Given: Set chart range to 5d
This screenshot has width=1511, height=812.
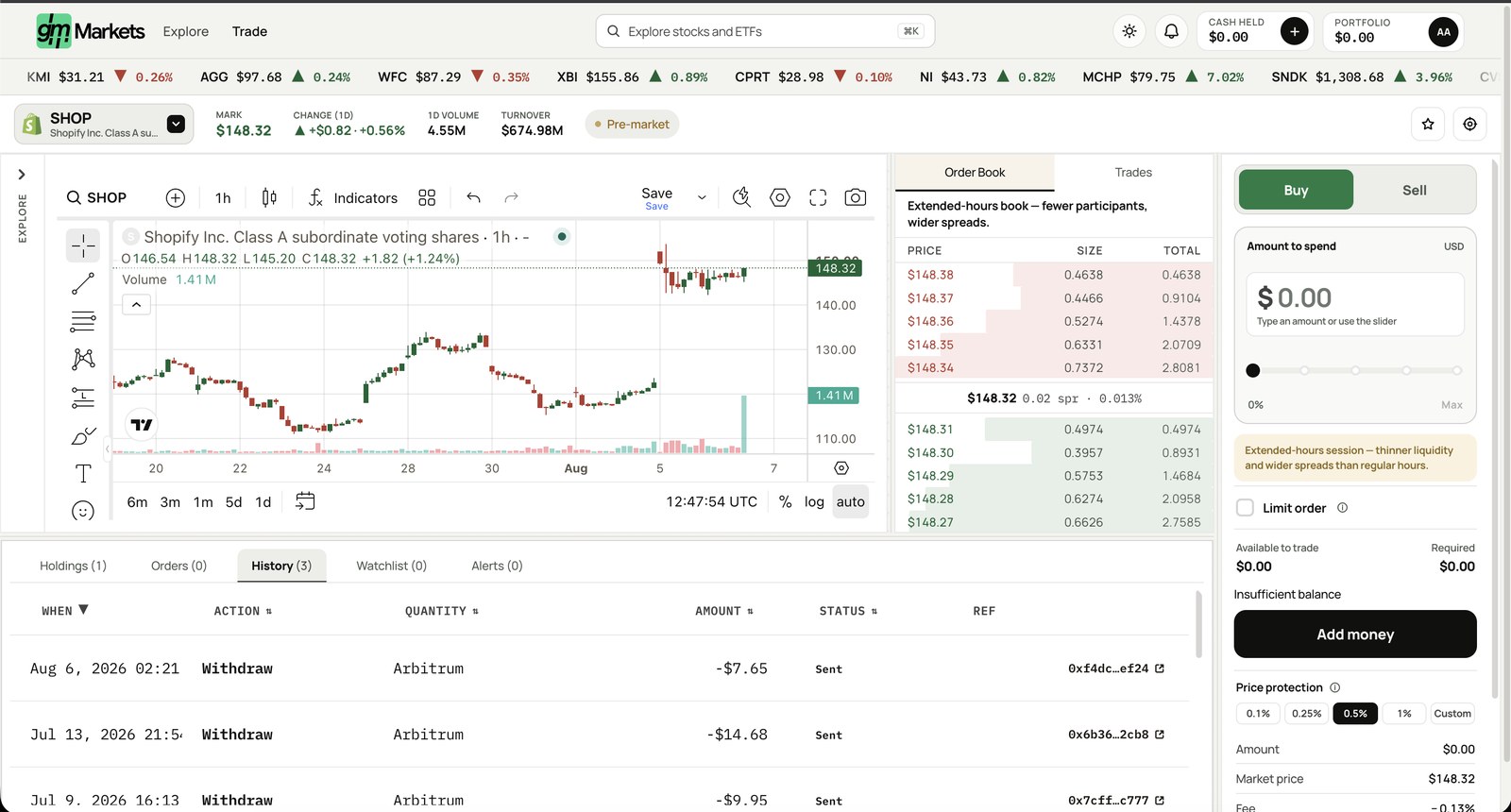Looking at the screenshot, I should pos(233,502).
